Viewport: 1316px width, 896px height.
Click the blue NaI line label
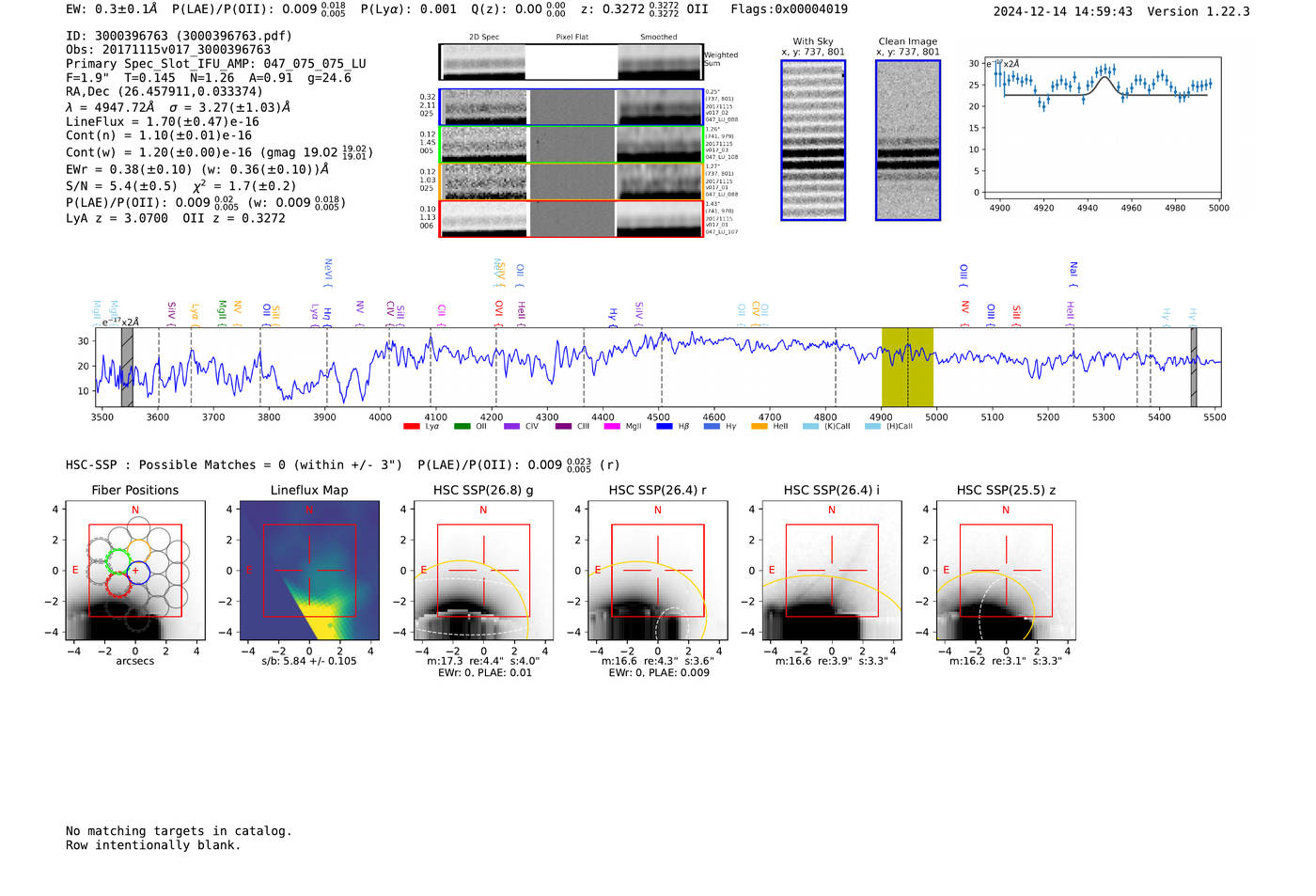click(x=1073, y=275)
